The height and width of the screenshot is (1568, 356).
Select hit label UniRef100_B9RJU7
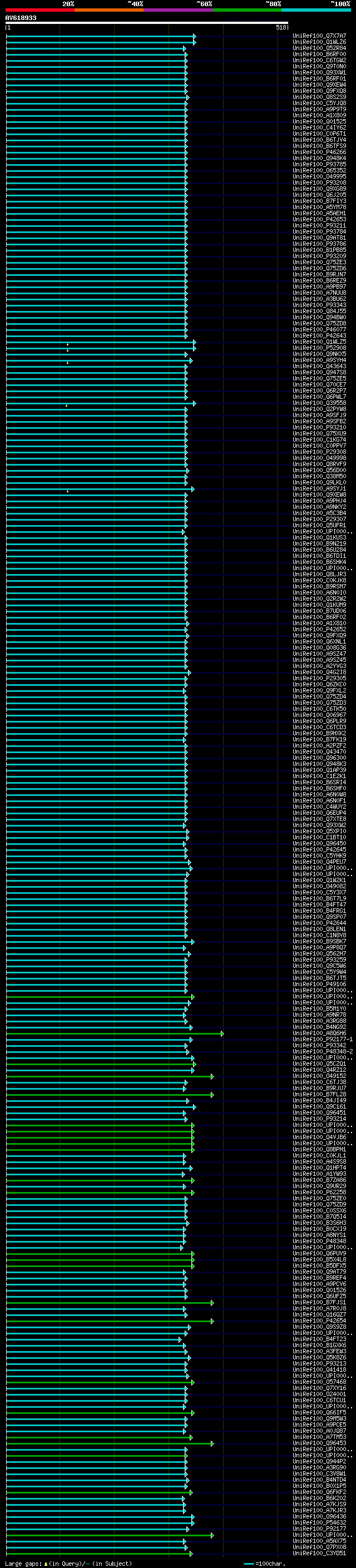(x=319, y=1088)
